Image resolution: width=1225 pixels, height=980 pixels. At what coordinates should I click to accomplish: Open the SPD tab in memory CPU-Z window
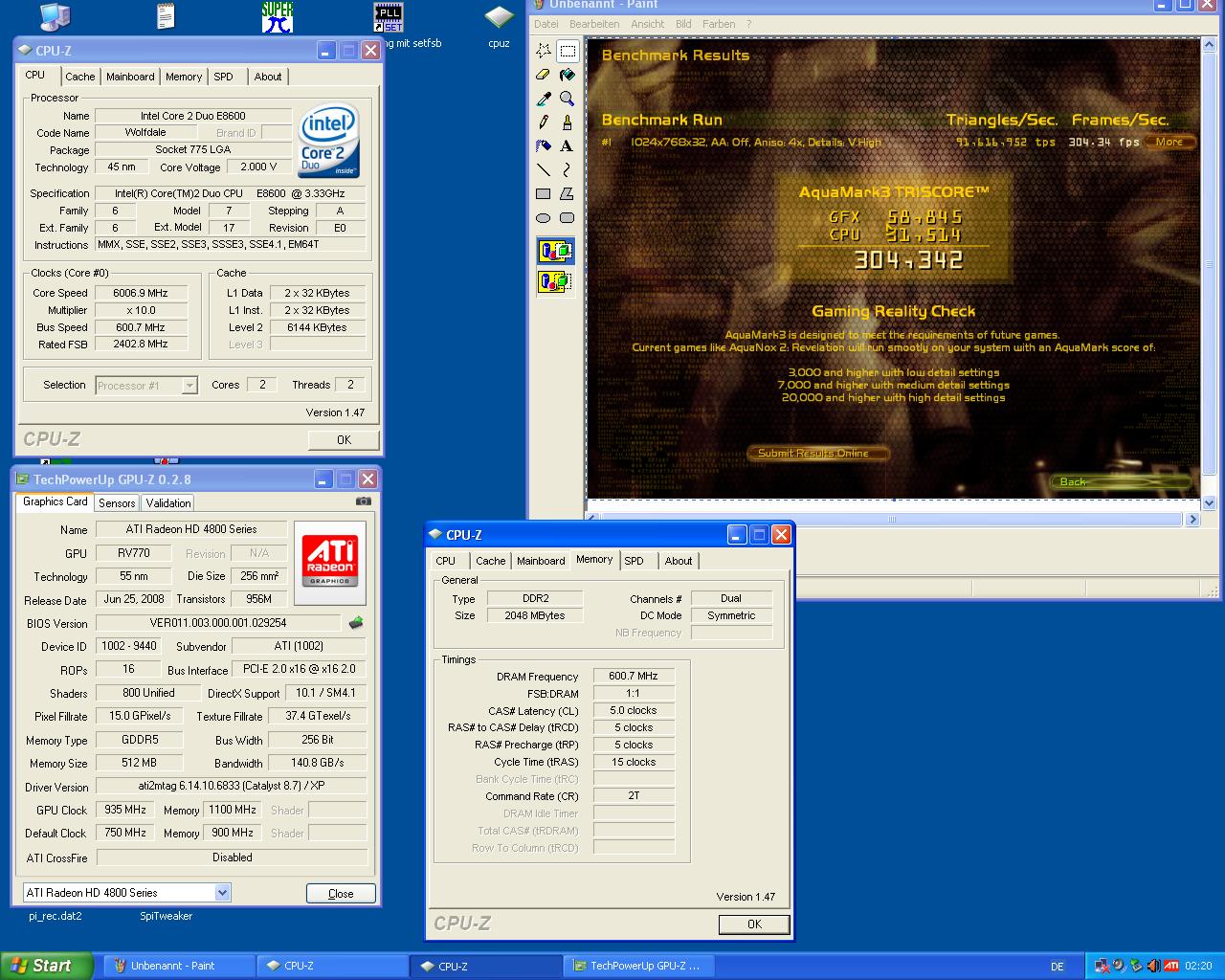635,561
